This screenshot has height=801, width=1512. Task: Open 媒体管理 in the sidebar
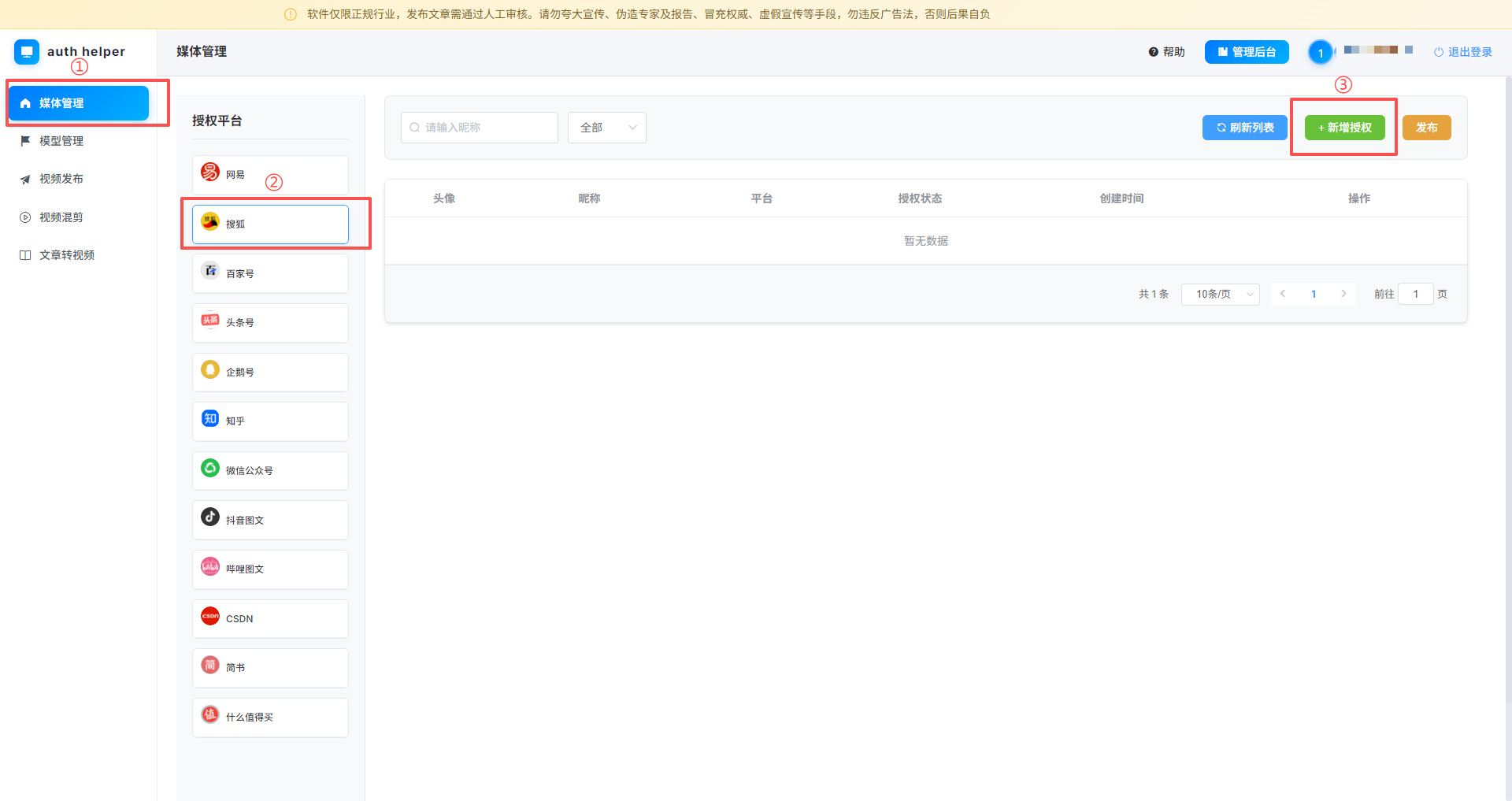click(x=79, y=103)
